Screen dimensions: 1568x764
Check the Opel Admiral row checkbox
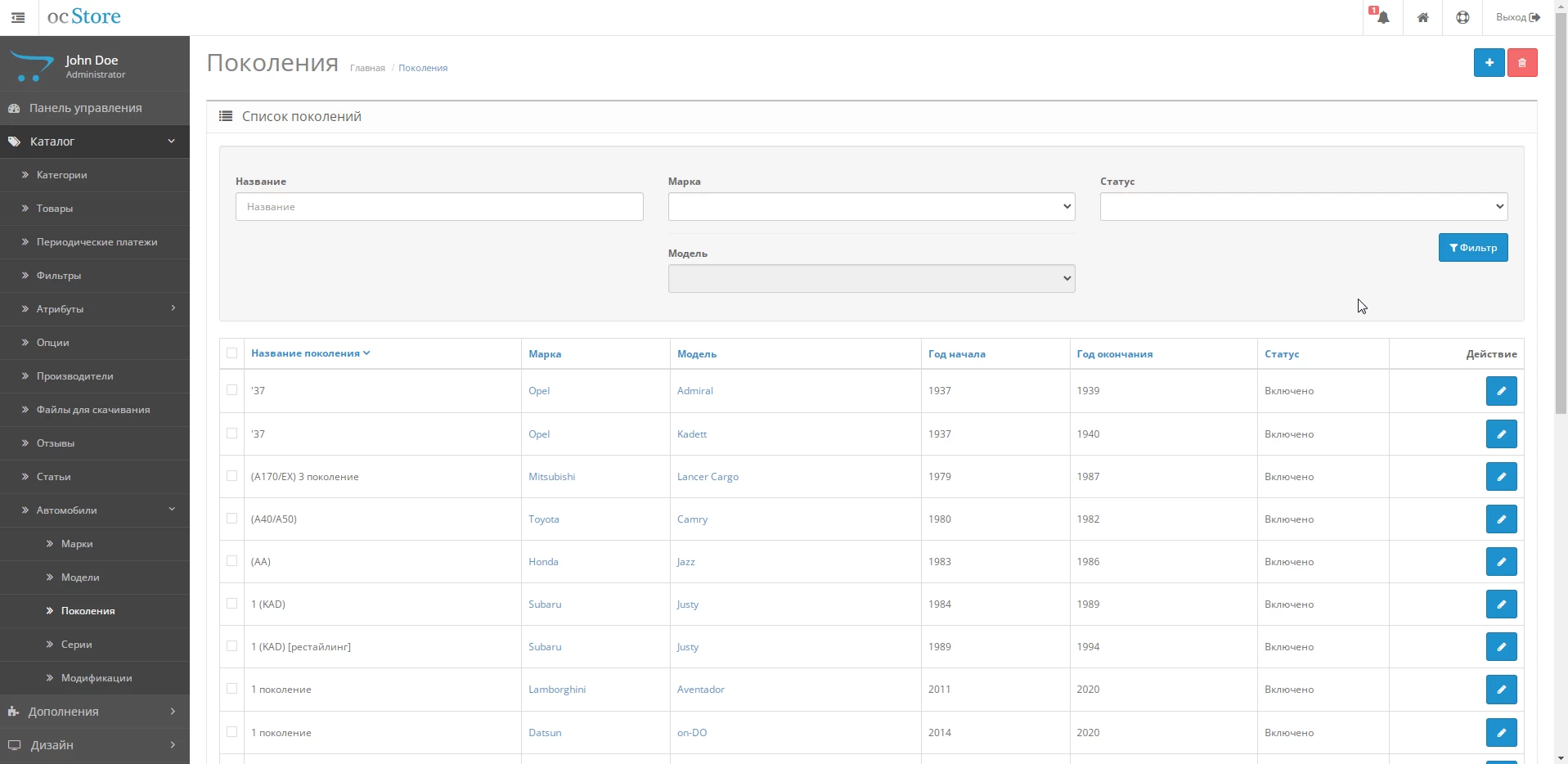232,390
